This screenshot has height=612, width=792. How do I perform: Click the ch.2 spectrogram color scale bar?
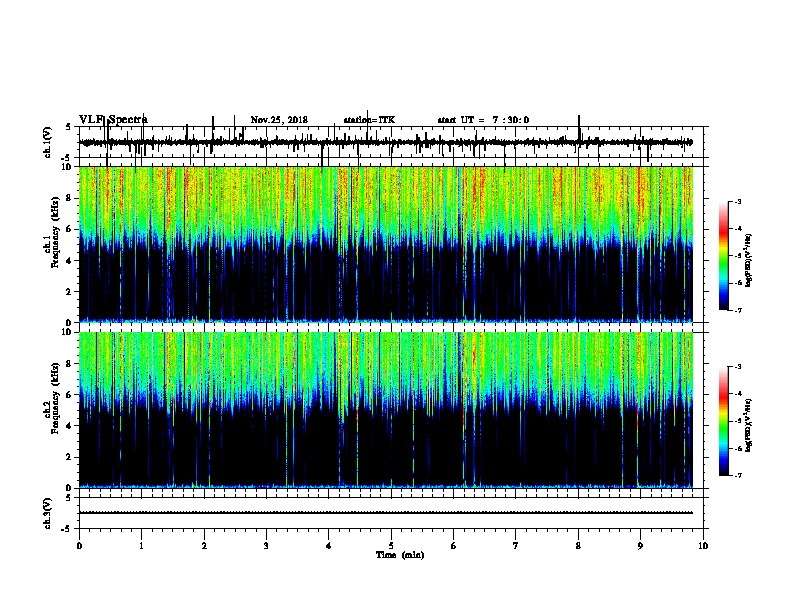[724, 421]
